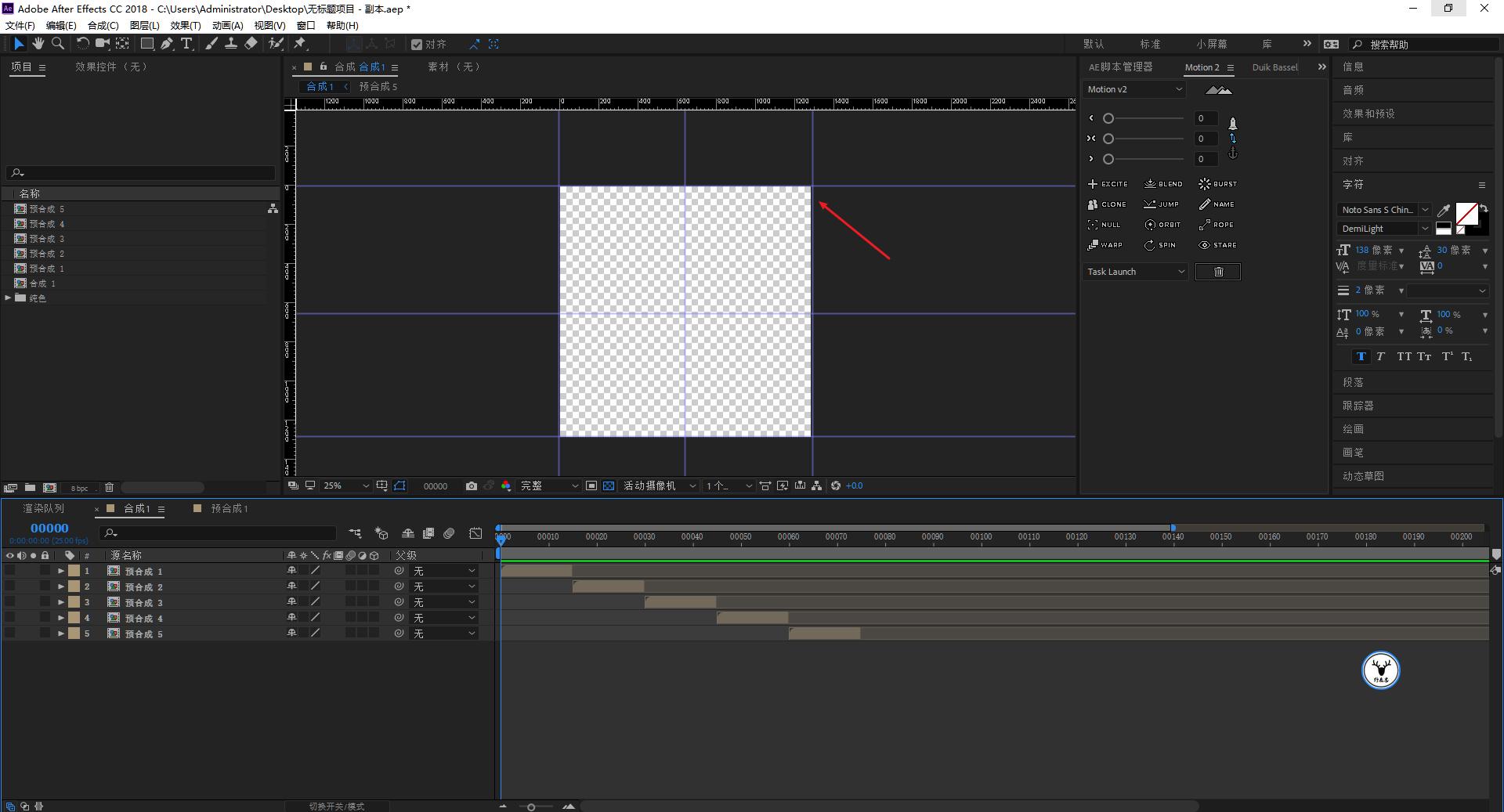Click the fill color swatch in Character panel
This screenshot has height=812, width=1504.
pos(1466,213)
